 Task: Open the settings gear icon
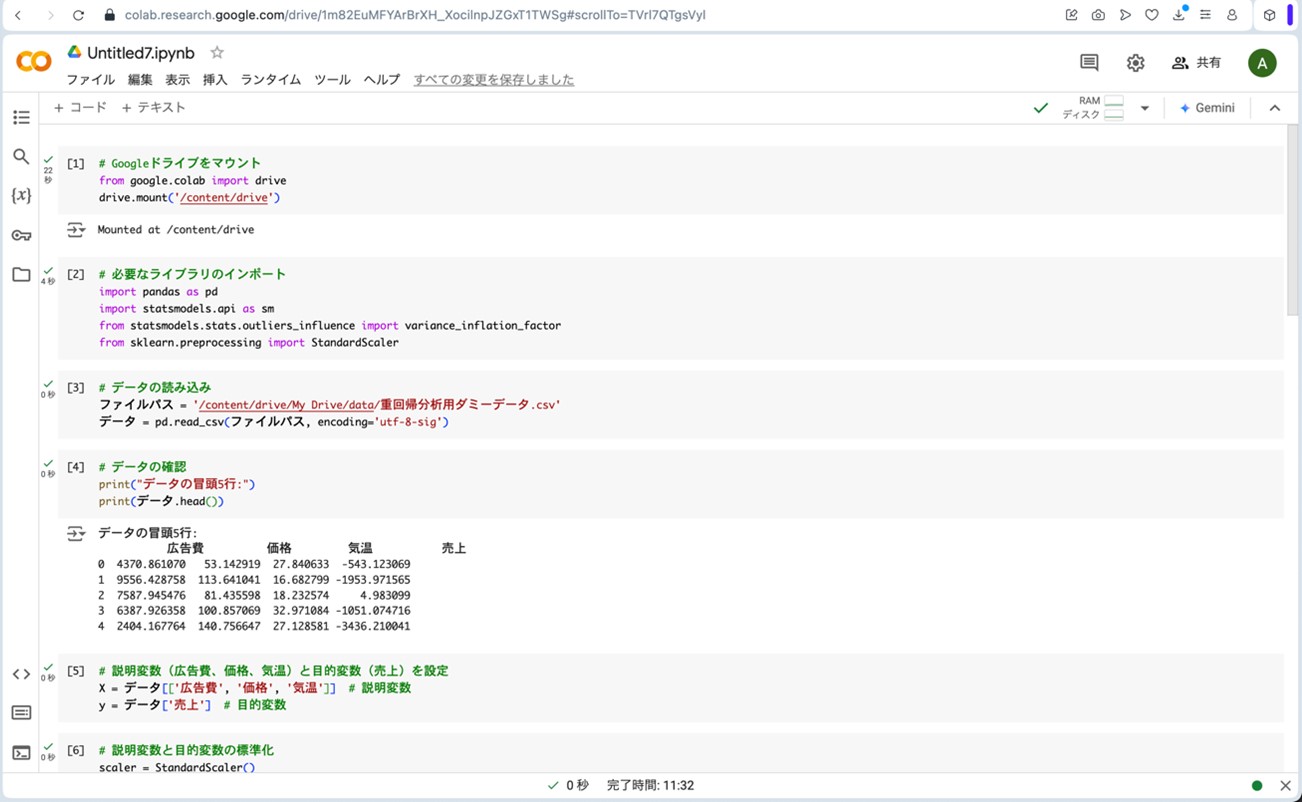(x=1135, y=63)
